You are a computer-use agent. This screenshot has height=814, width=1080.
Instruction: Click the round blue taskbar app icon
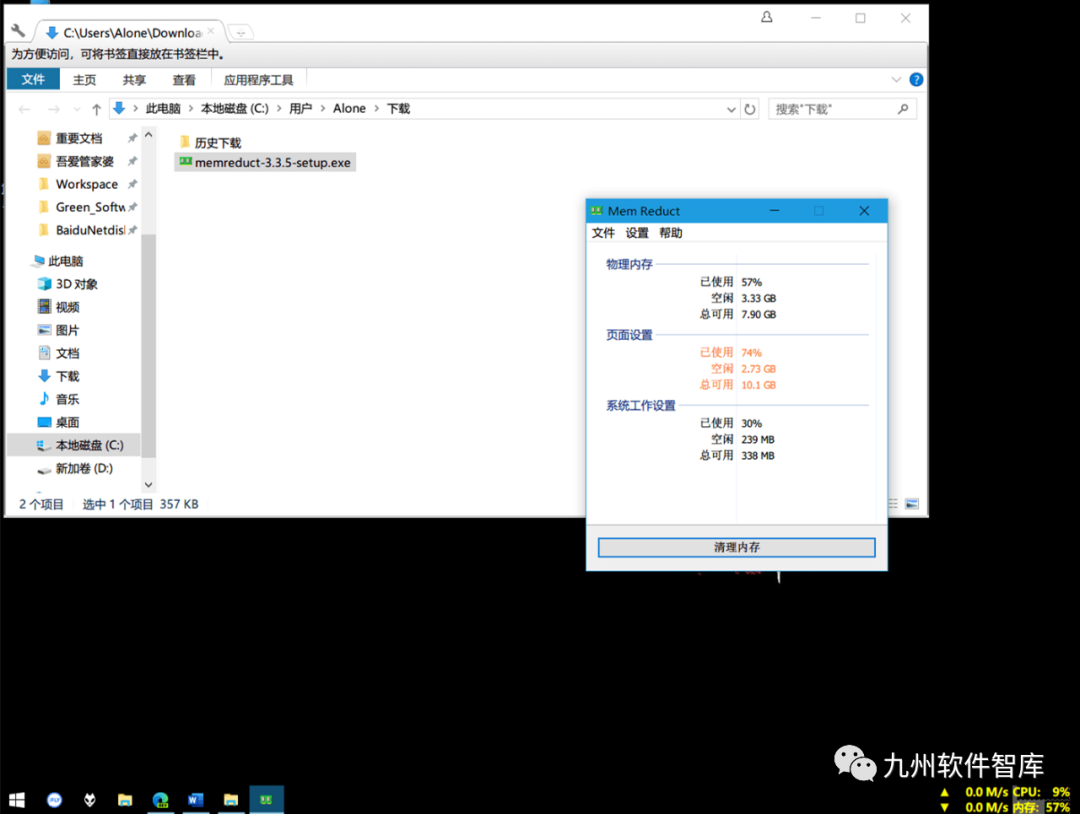(x=54, y=800)
